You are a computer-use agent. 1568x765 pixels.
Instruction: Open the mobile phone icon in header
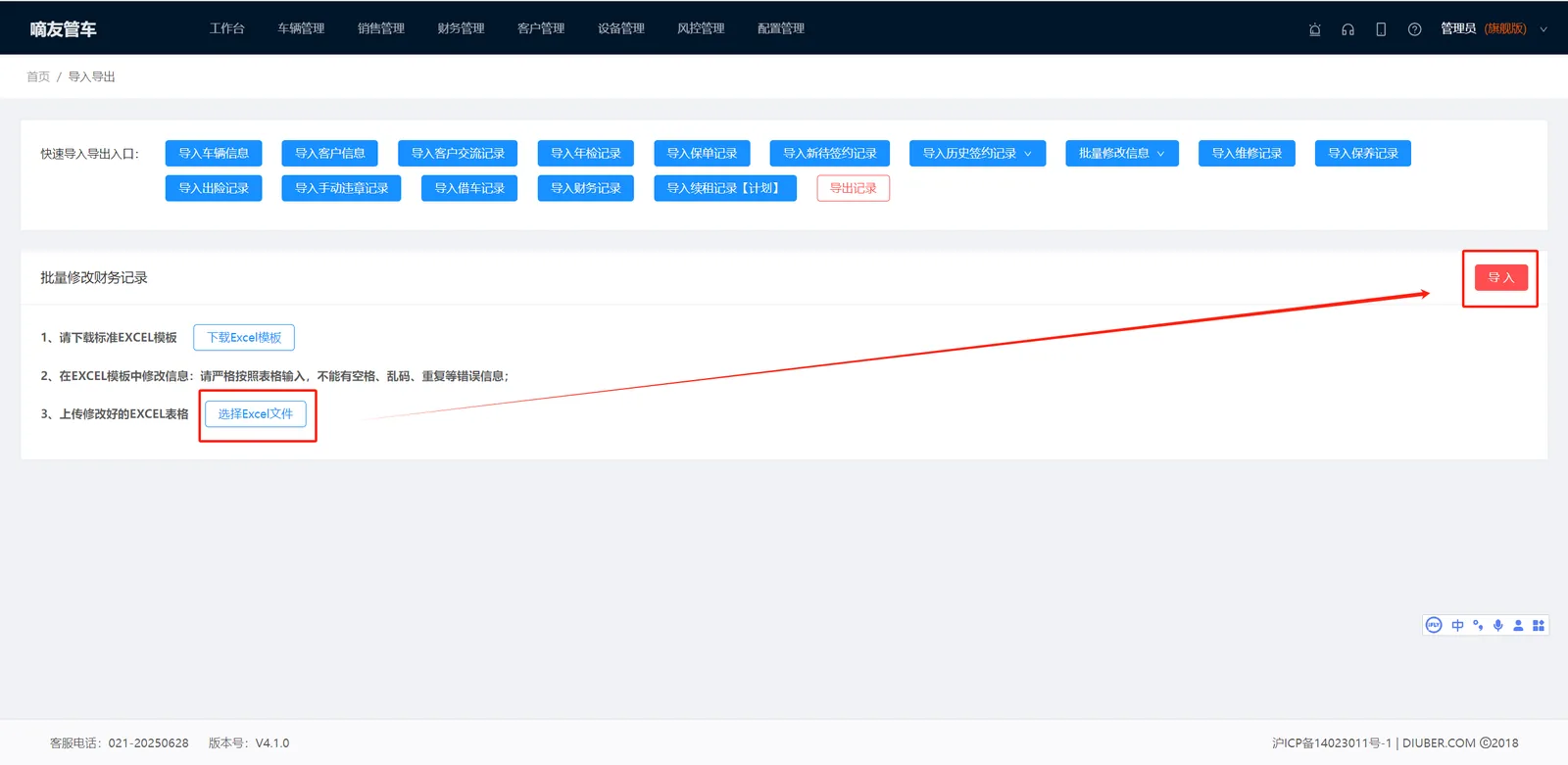(1381, 29)
